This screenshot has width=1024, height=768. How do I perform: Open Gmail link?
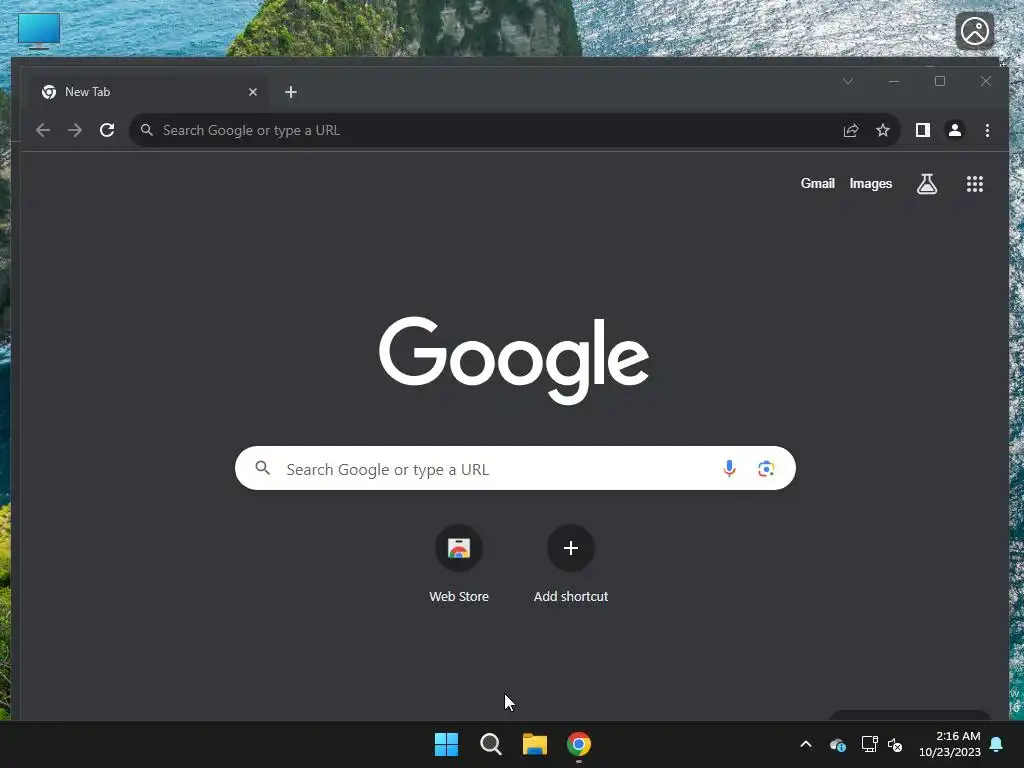(818, 184)
